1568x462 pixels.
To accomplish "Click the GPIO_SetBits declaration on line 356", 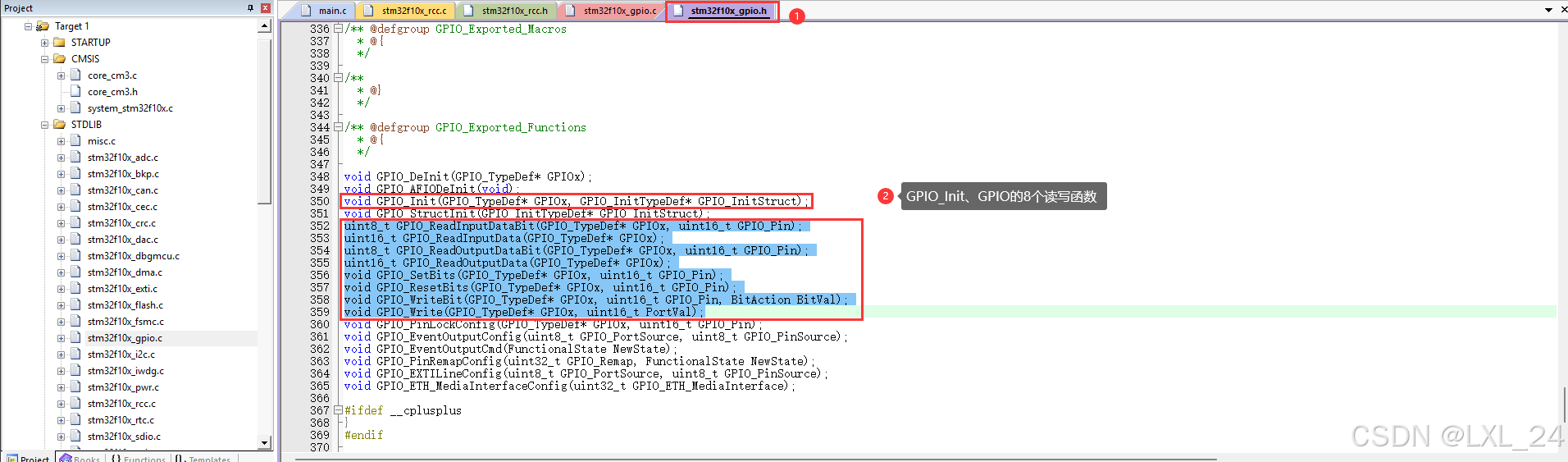I will click(x=533, y=275).
